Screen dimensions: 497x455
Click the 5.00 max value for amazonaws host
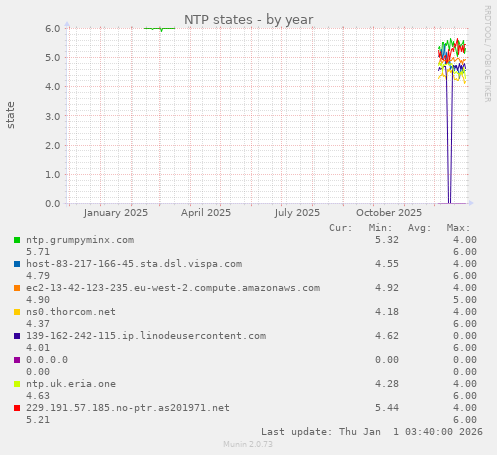tap(465, 300)
